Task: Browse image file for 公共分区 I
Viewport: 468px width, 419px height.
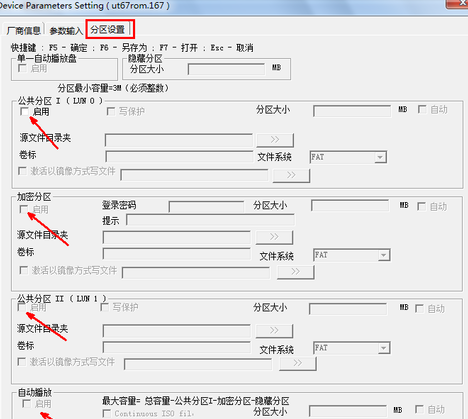Action: (x=291, y=175)
